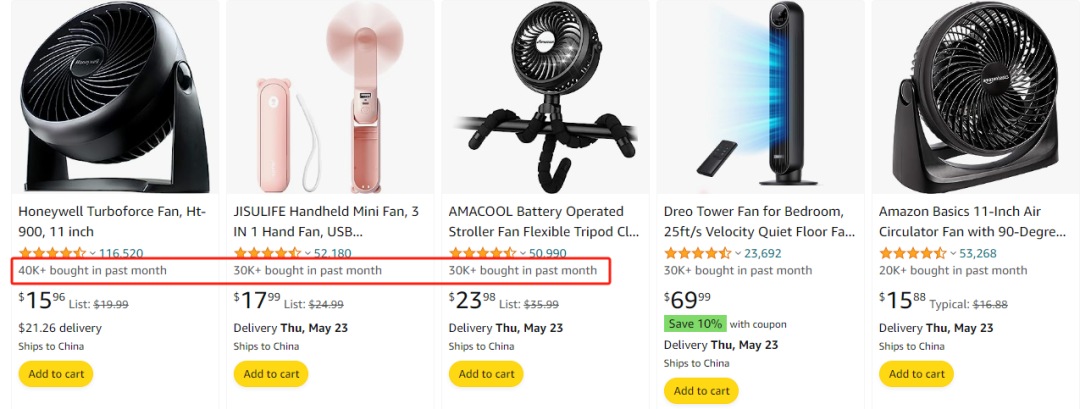1080x409 pixels.
Task: Click the pink JISULIFE handheld fan image
Action: click(328, 97)
